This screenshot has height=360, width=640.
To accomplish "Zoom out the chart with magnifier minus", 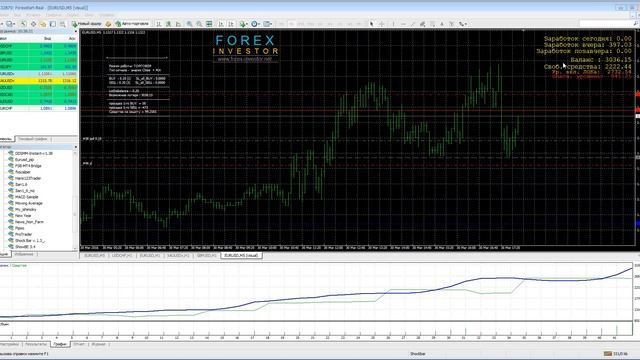I will coord(199,24).
